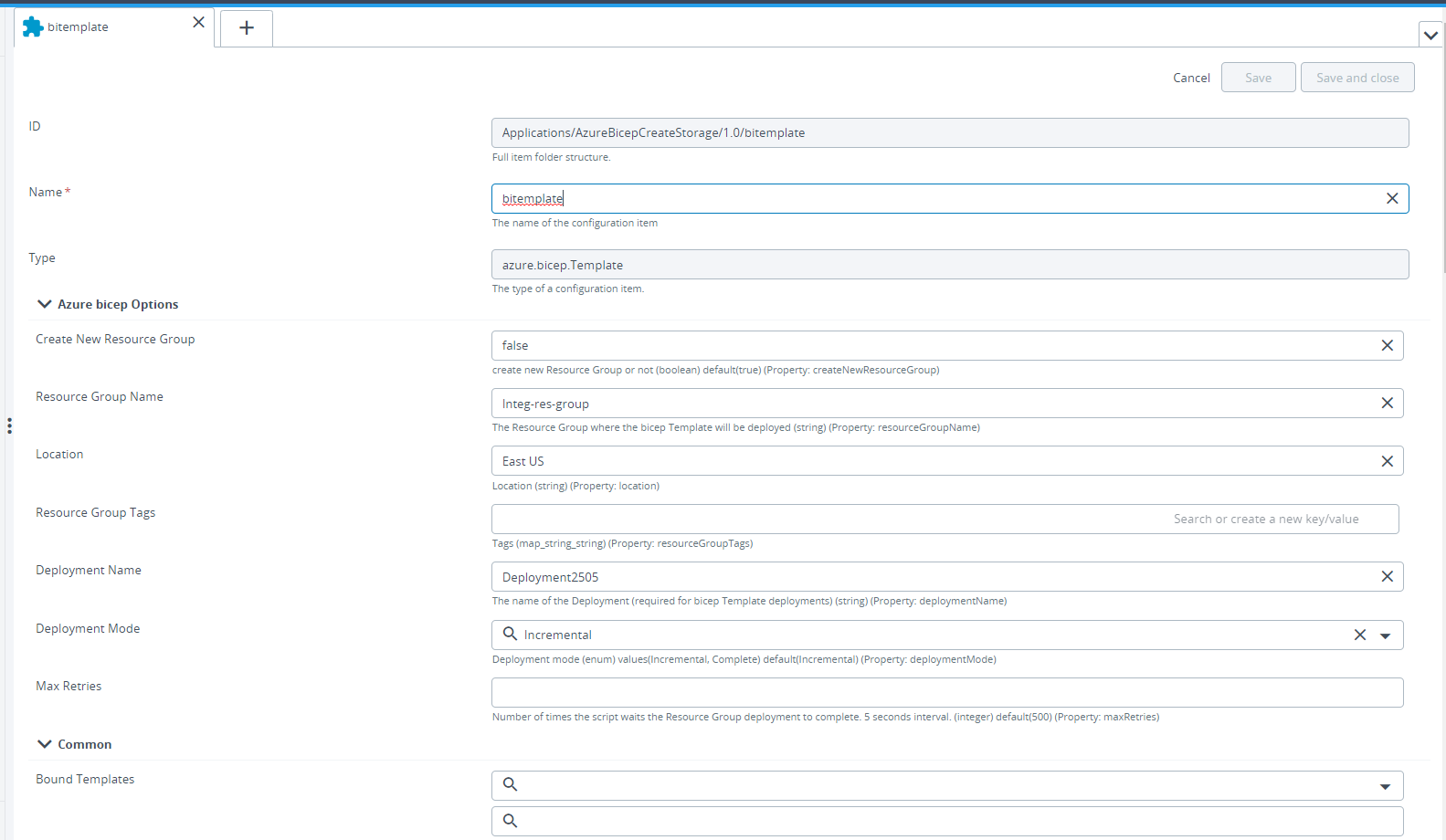1446x840 pixels.
Task: Click the Bound Templates search icon
Action: (x=511, y=785)
